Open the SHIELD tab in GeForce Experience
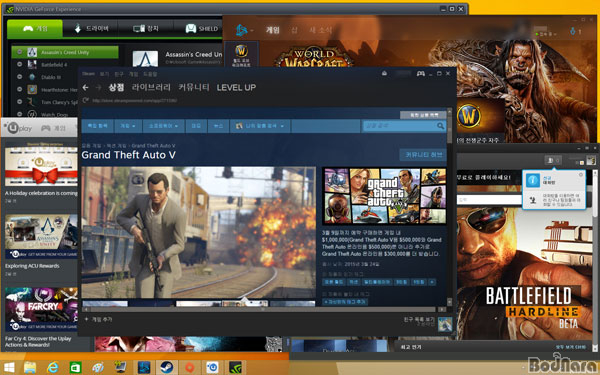The width and height of the screenshot is (600, 375). 202,28
